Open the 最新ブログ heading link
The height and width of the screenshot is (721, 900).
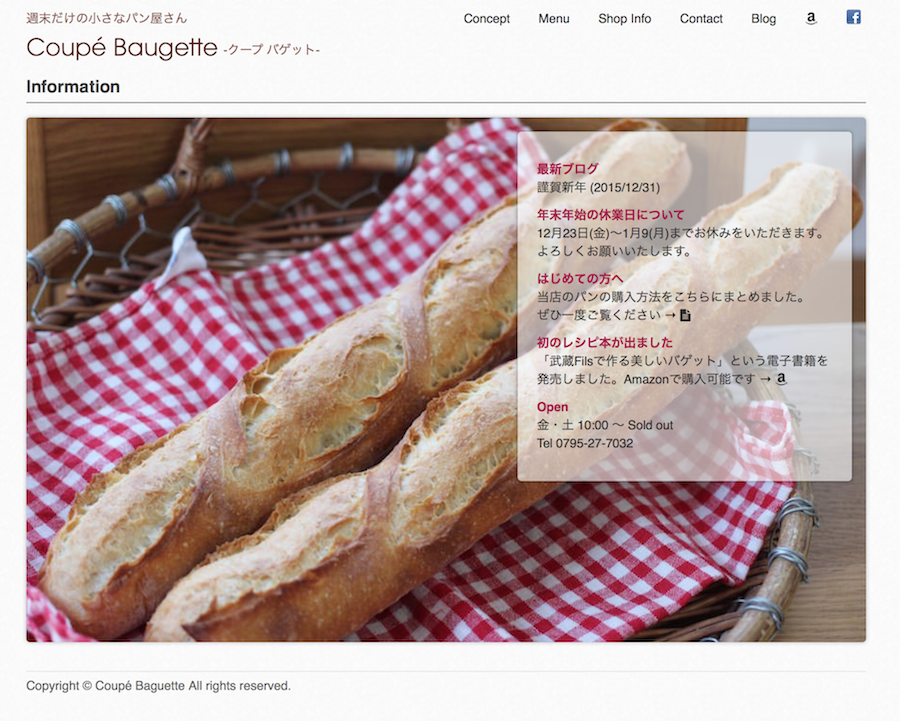click(x=568, y=169)
